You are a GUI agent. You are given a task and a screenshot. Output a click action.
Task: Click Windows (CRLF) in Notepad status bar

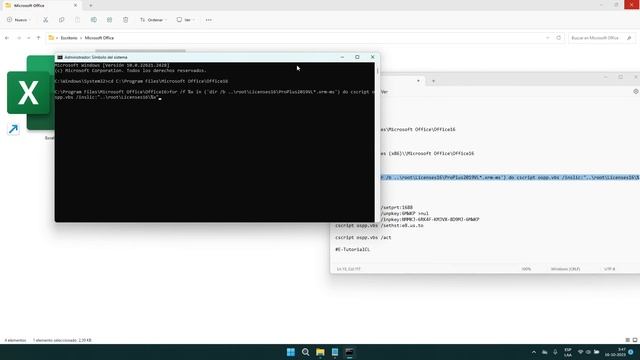[565, 269]
